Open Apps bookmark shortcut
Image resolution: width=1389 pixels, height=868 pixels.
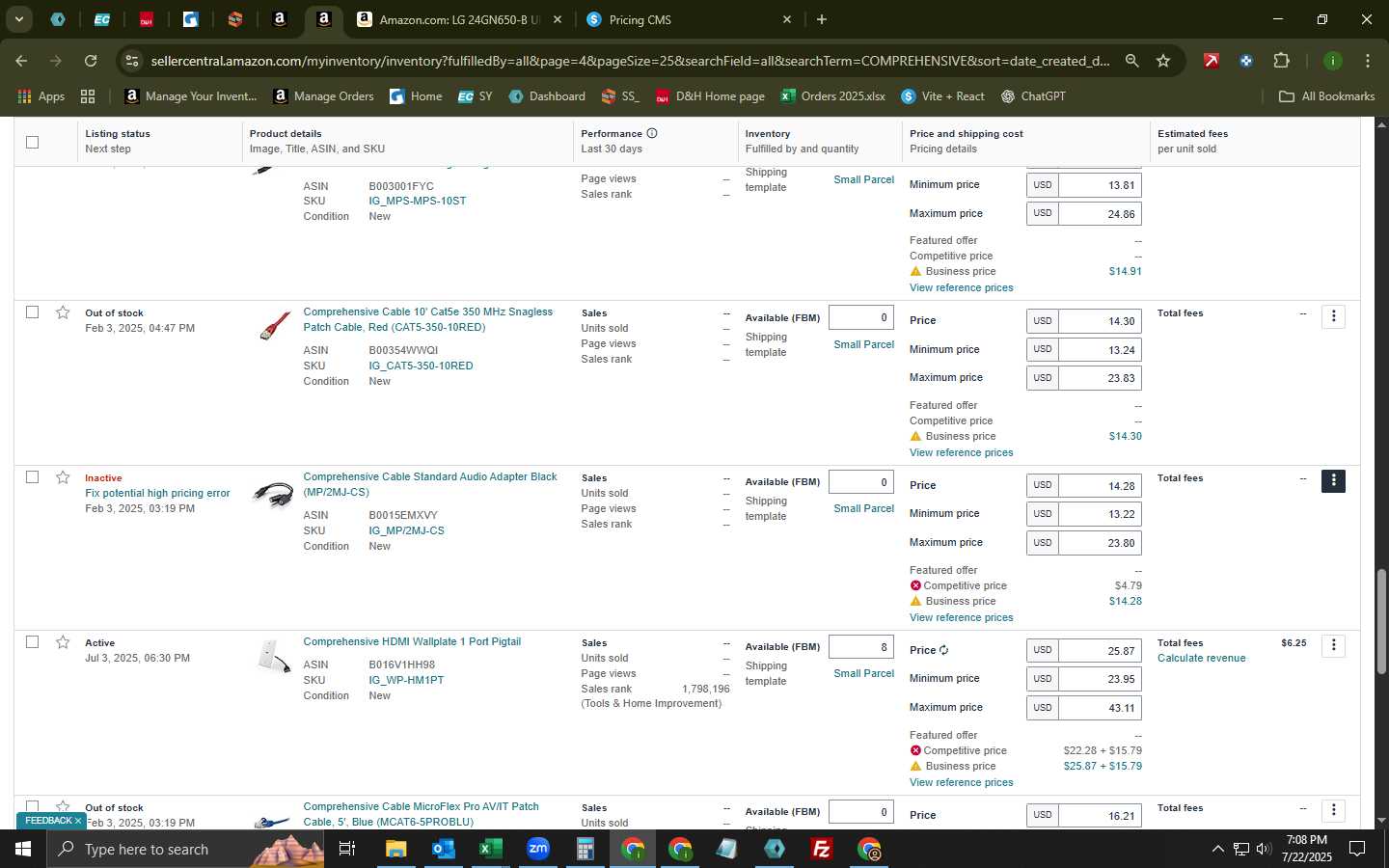(41, 96)
